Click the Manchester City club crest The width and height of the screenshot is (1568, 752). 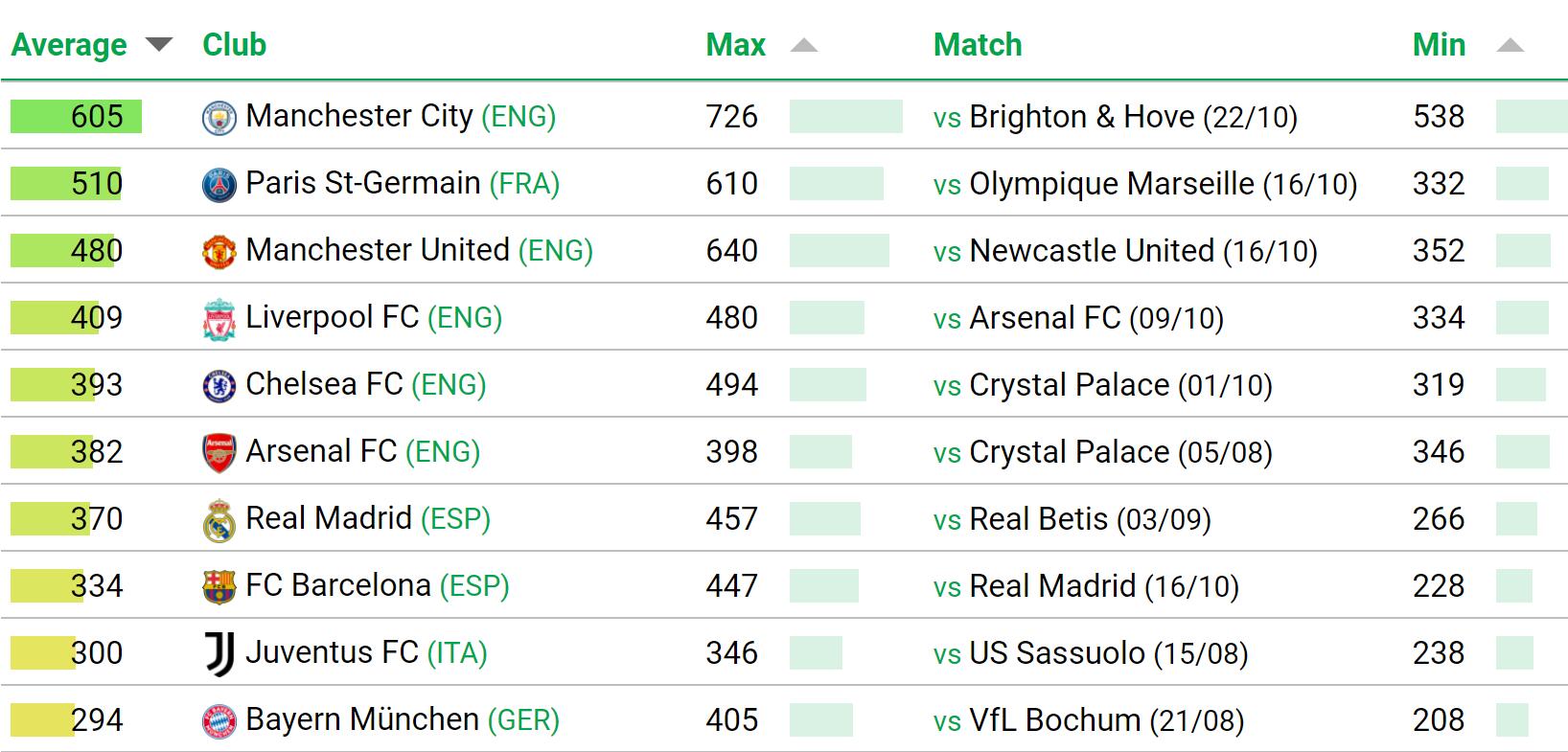(219, 118)
